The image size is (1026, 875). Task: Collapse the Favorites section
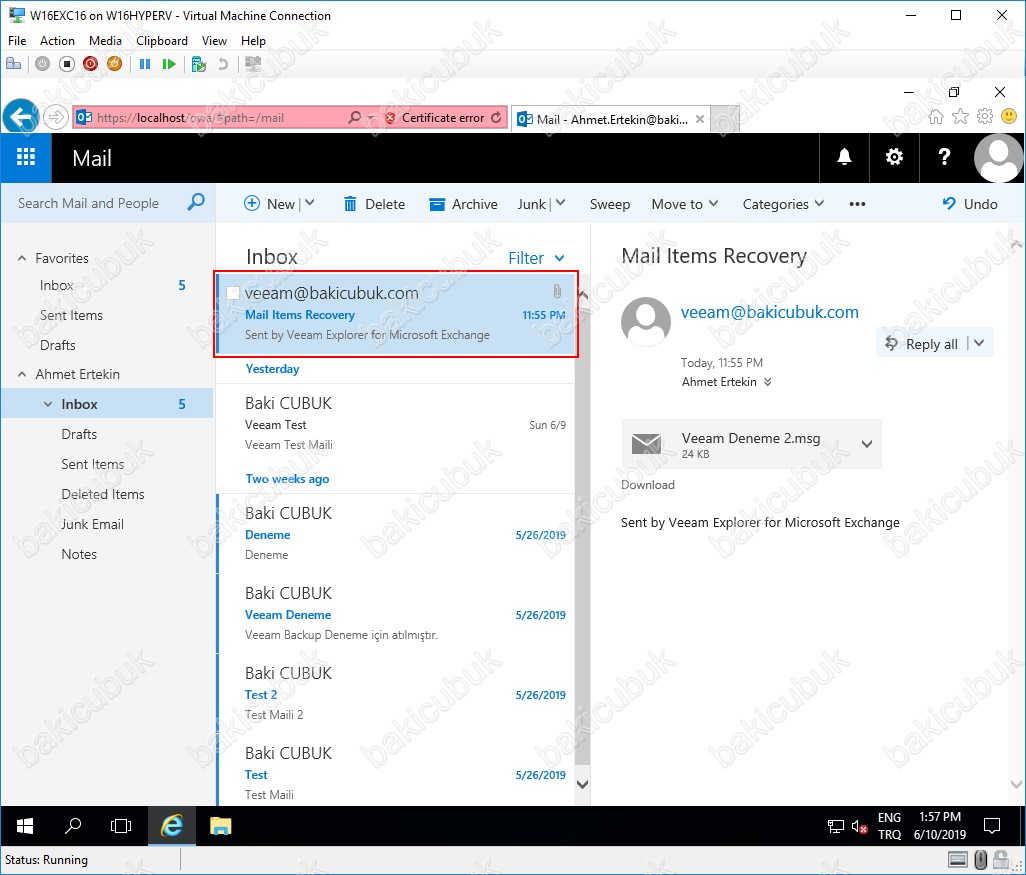pyautogui.click(x=22, y=259)
